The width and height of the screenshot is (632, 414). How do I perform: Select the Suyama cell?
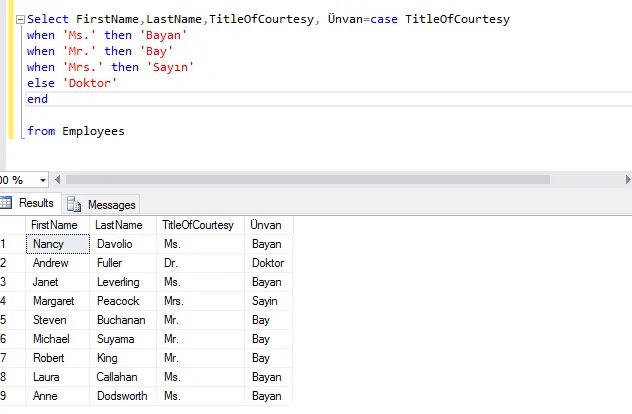point(123,339)
